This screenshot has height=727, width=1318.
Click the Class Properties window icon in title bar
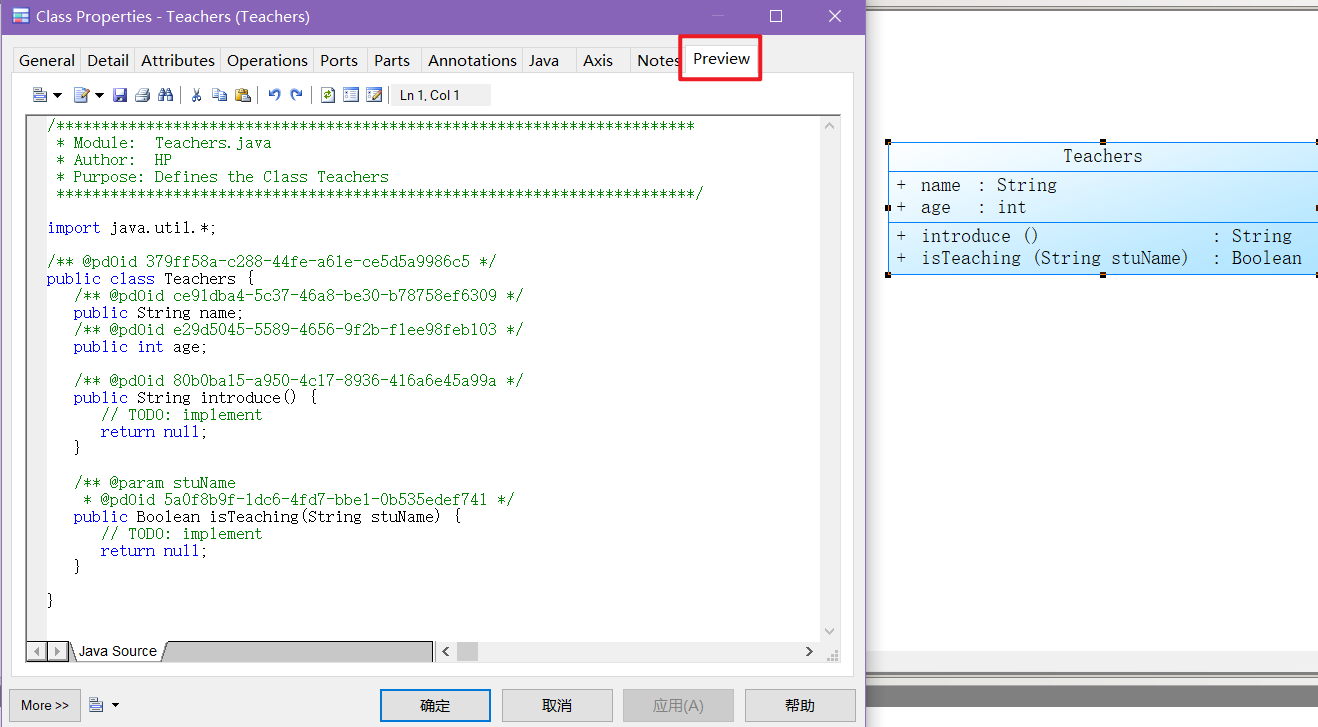[20, 16]
